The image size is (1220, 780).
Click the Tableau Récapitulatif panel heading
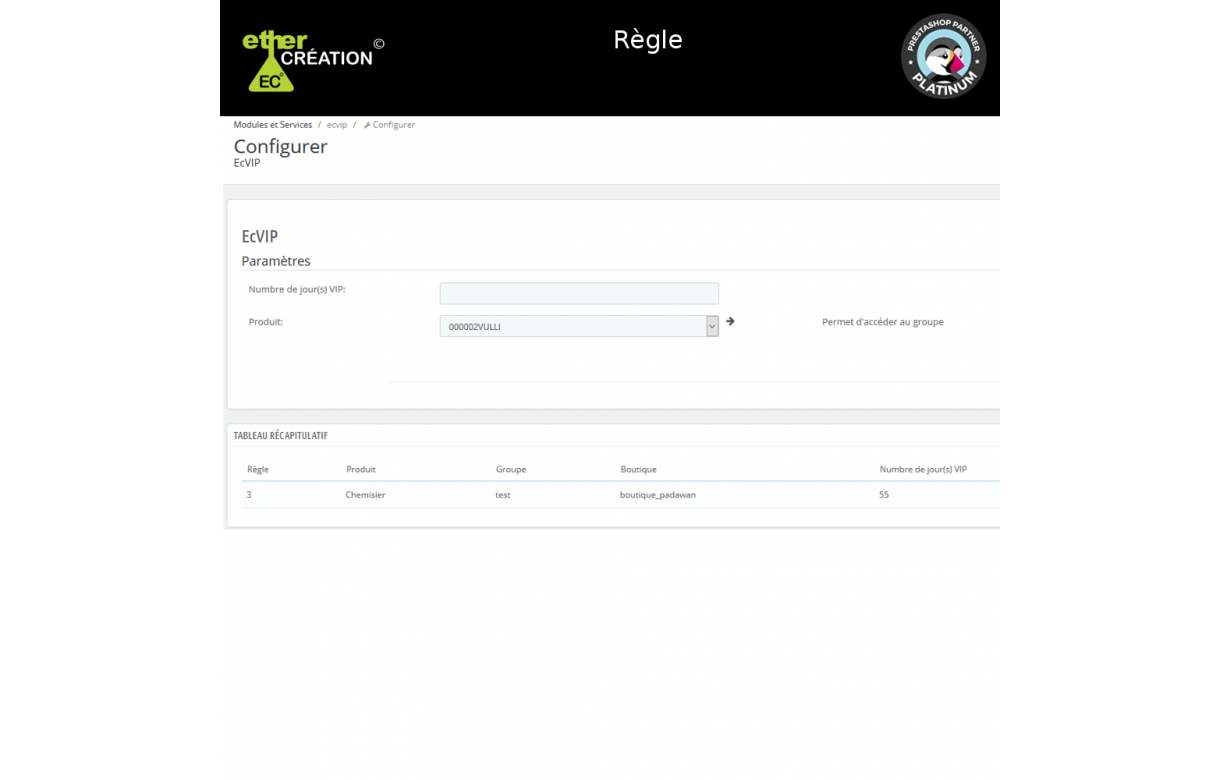[x=281, y=436]
